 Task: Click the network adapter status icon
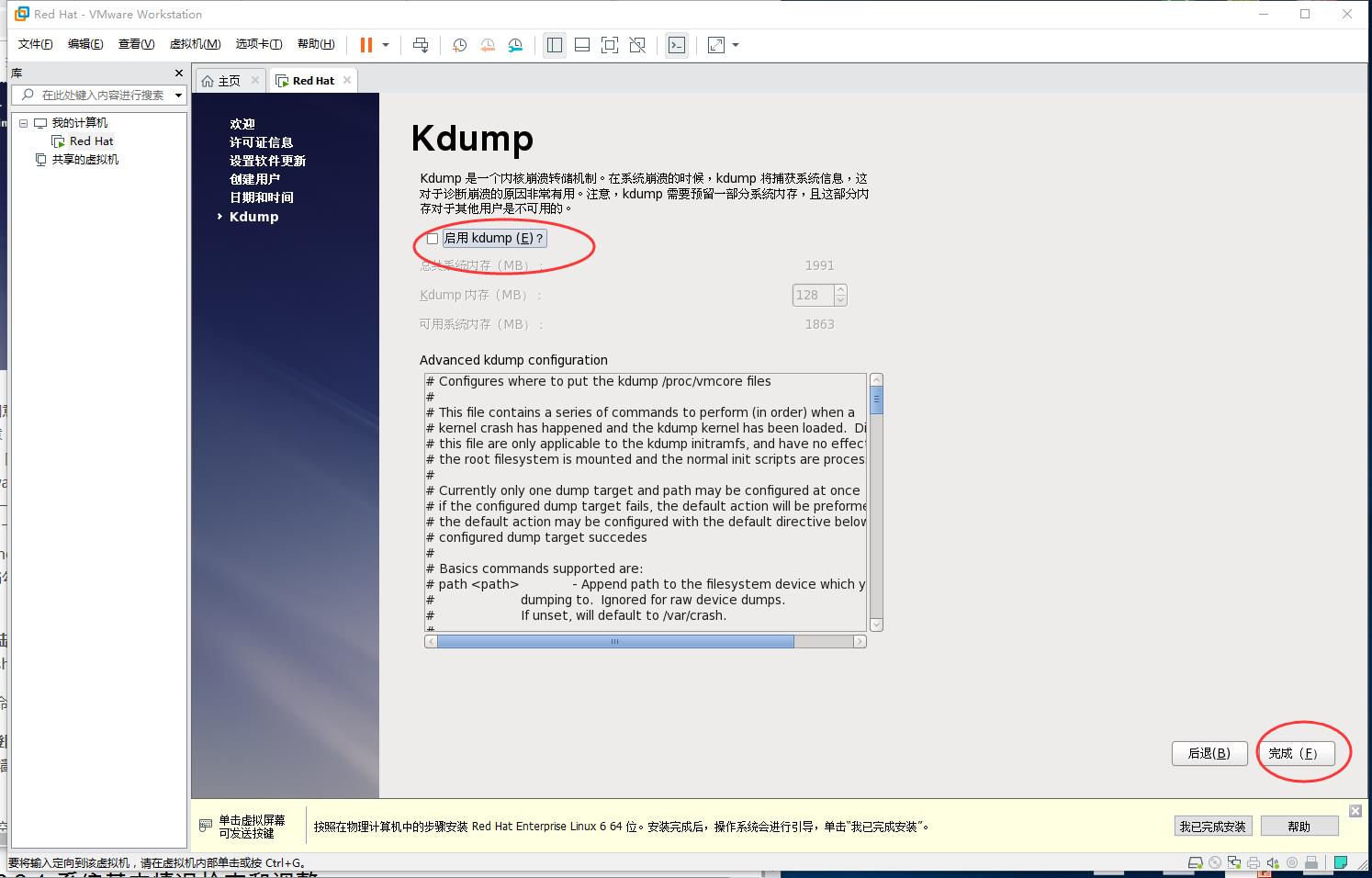pyautogui.click(x=1234, y=863)
